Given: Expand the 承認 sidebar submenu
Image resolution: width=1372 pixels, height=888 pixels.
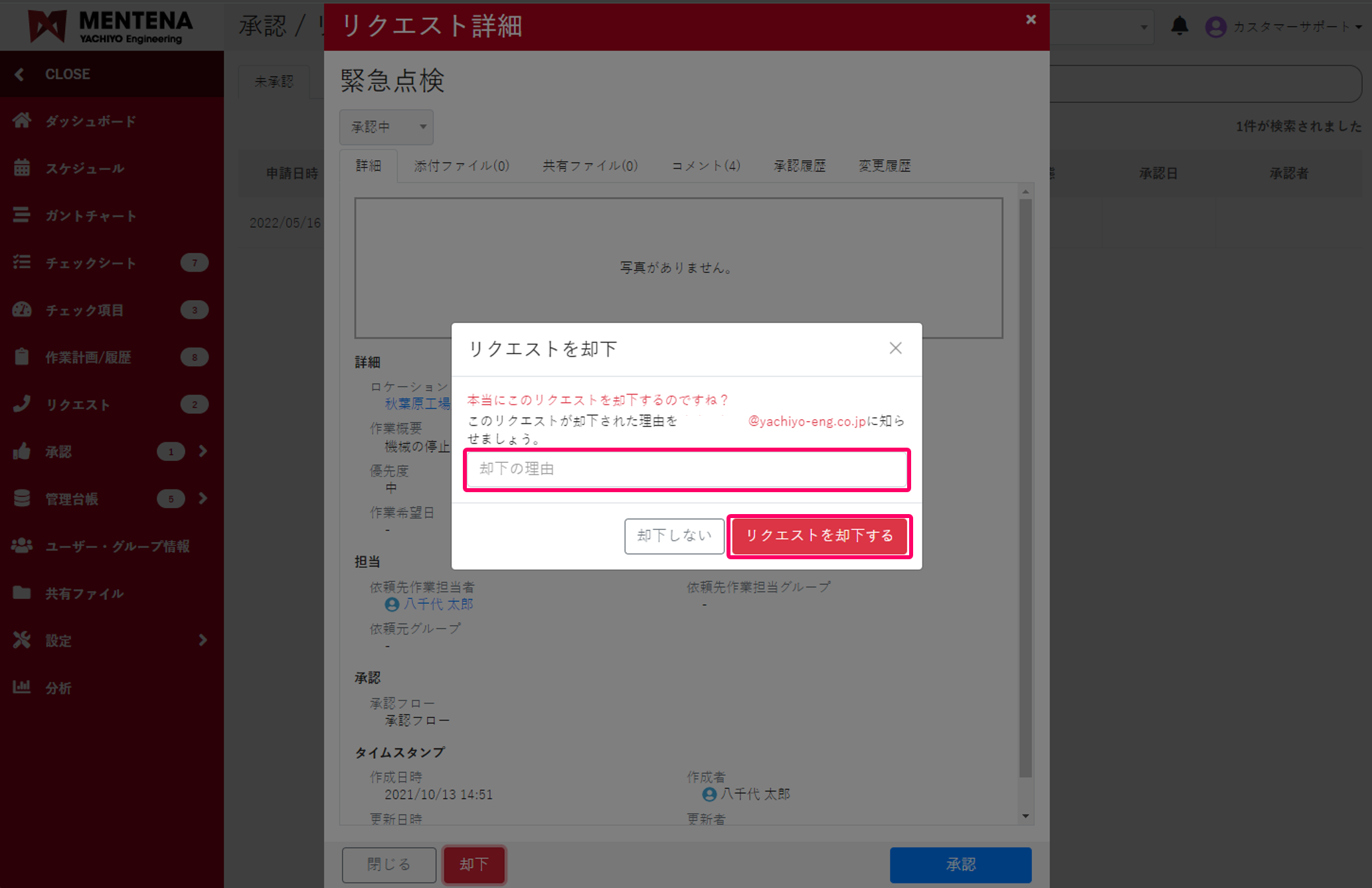Looking at the screenshot, I should click(203, 451).
